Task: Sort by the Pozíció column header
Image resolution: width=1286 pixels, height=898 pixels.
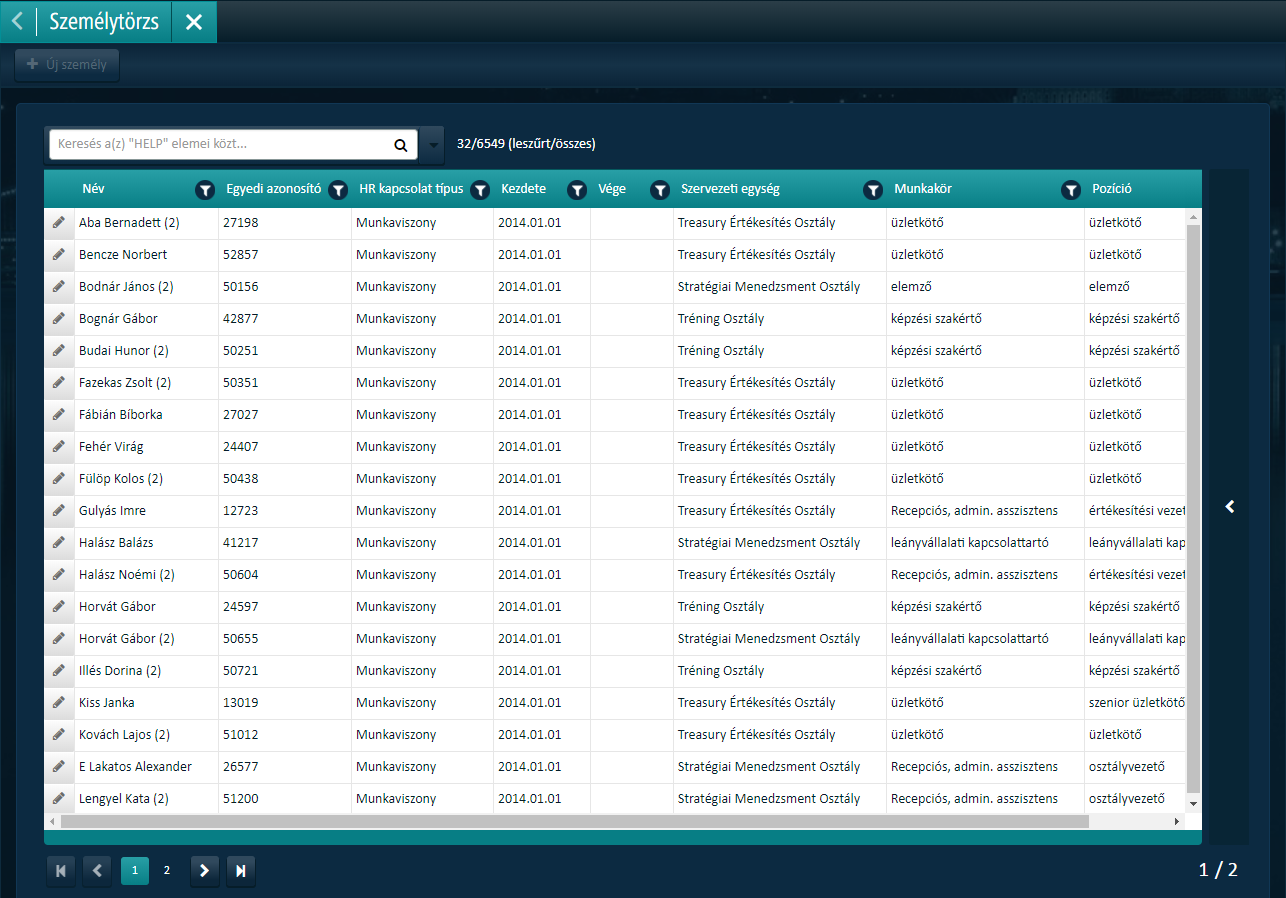Action: pos(1112,189)
